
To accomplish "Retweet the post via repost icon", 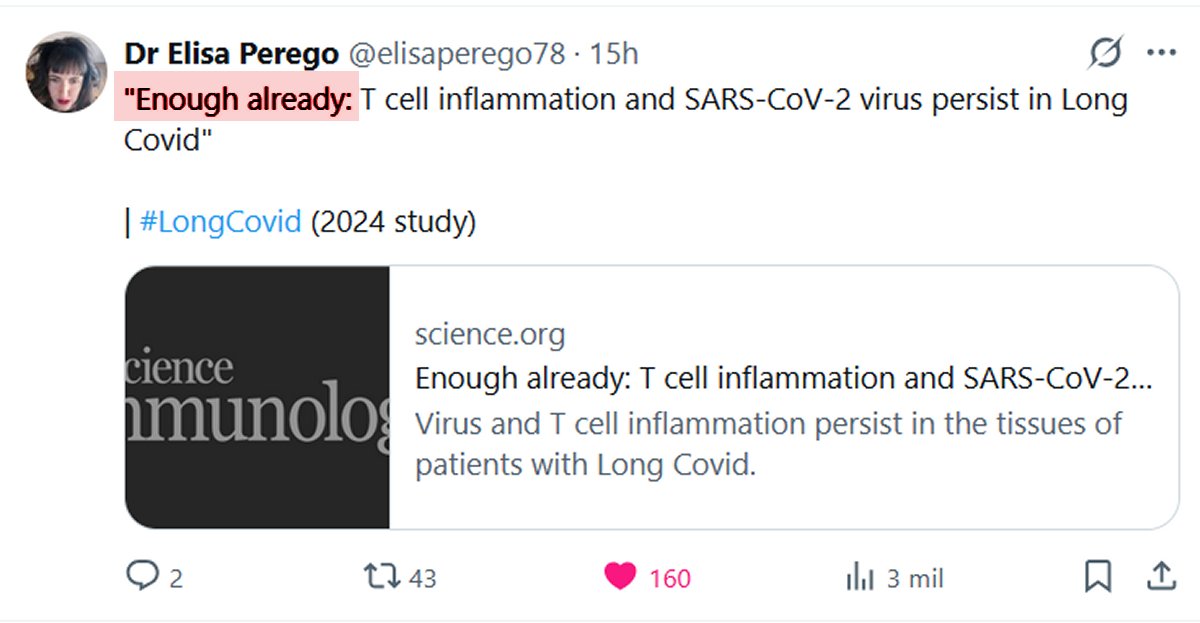I will tap(380, 577).
